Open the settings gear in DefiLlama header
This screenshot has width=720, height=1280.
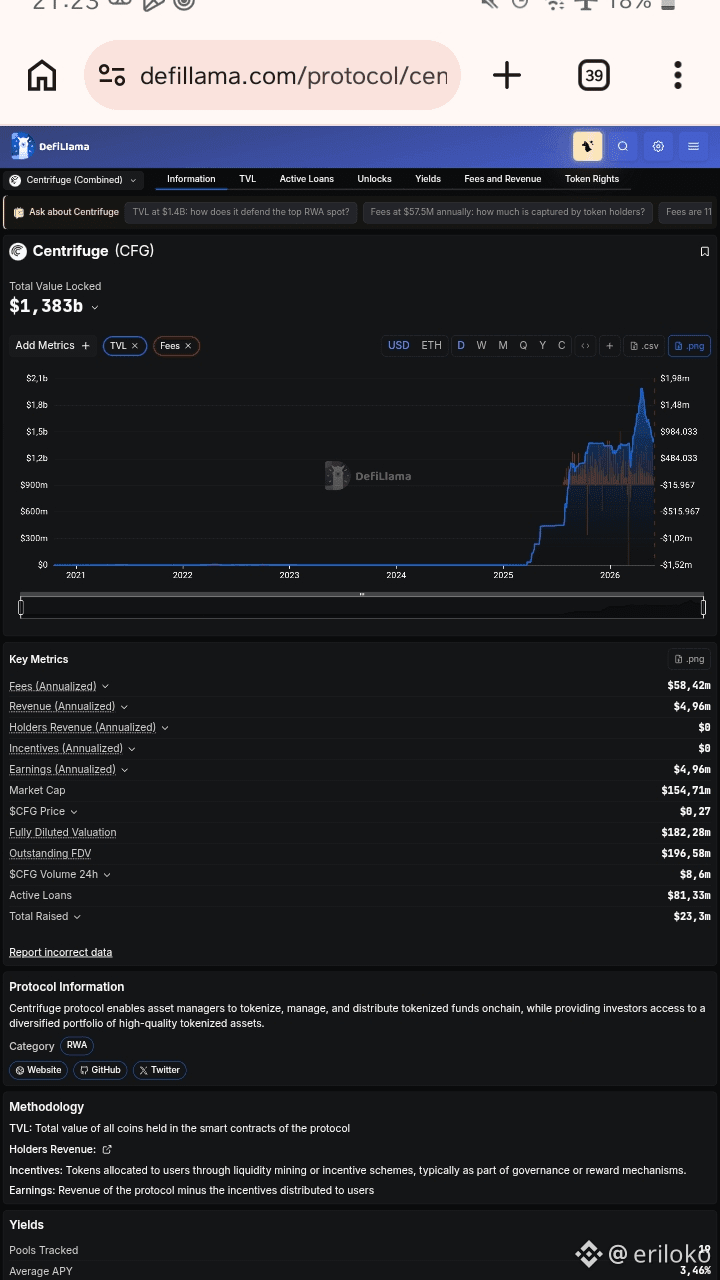[x=658, y=146]
